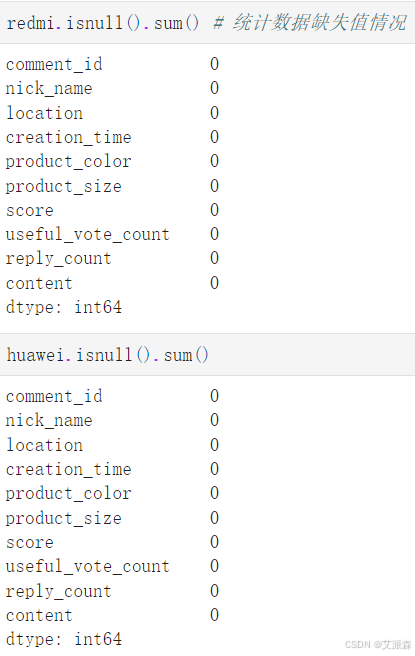
Task: Click creation_time in redmi output
Action: click(69, 137)
